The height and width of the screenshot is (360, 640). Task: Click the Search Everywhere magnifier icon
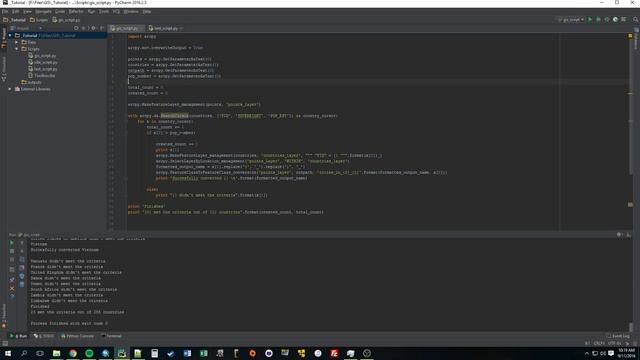coord(635,20)
